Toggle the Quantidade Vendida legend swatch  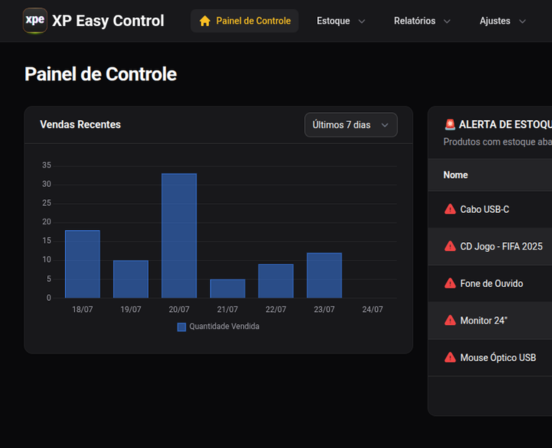pyautogui.click(x=181, y=327)
